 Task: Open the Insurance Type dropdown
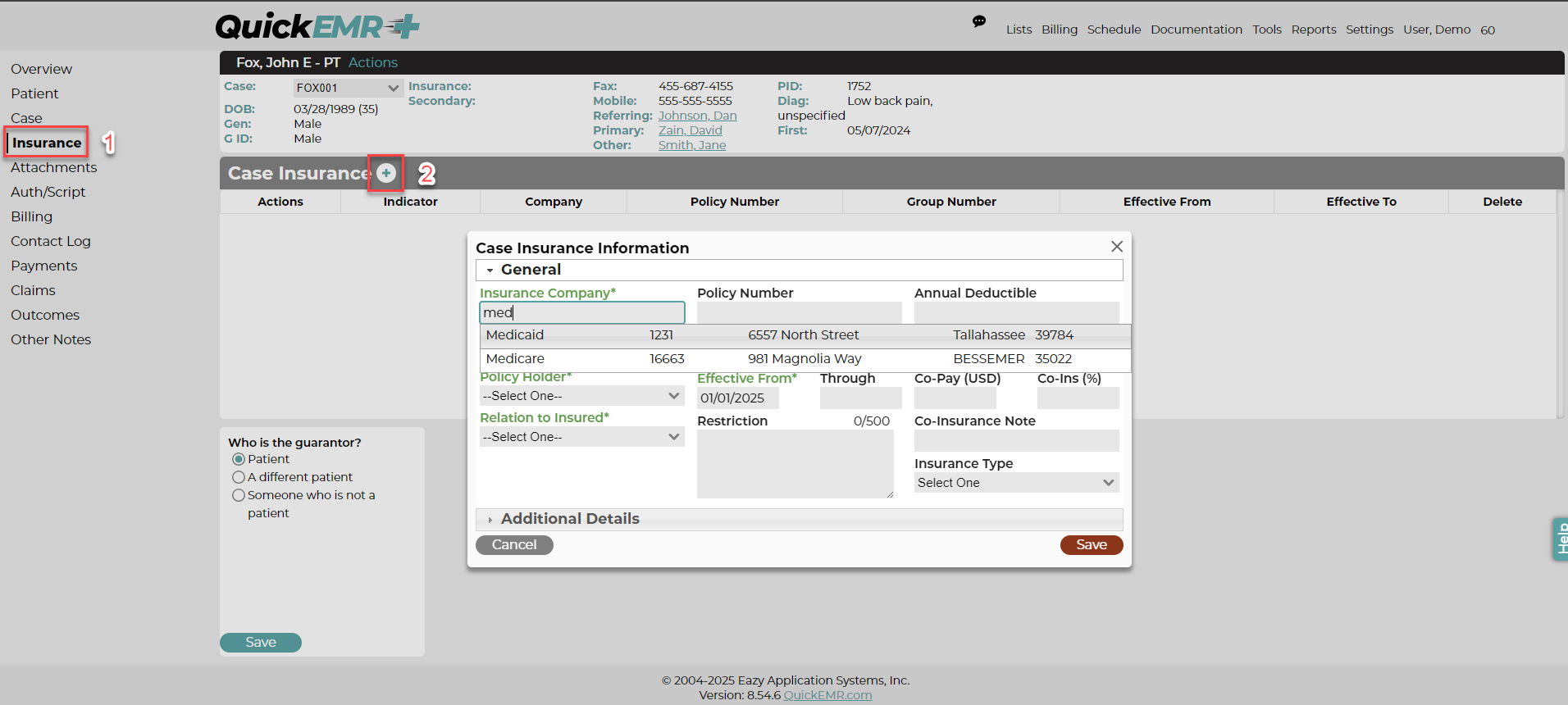pyautogui.click(x=1017, y=483)
